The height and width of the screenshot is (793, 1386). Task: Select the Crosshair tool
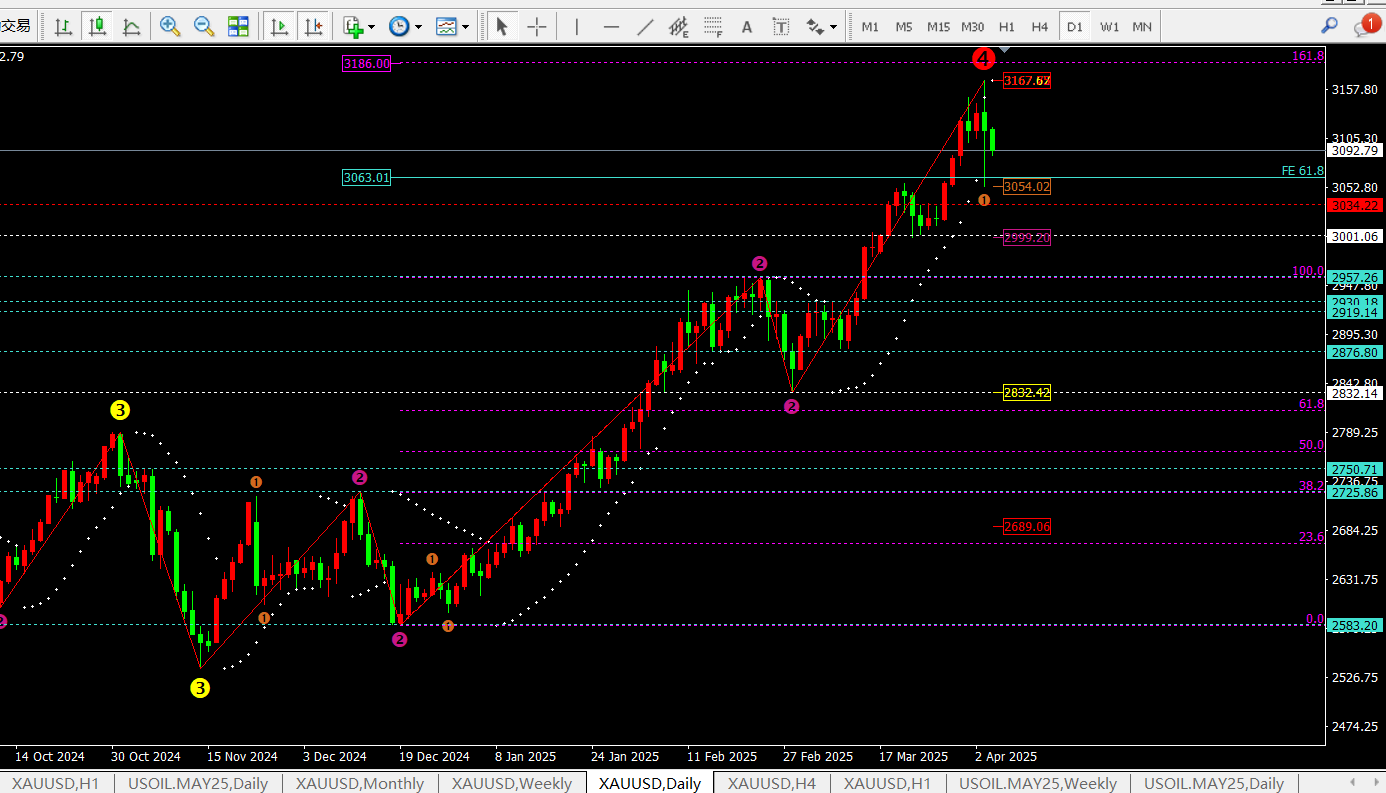[x=537, y=27]
